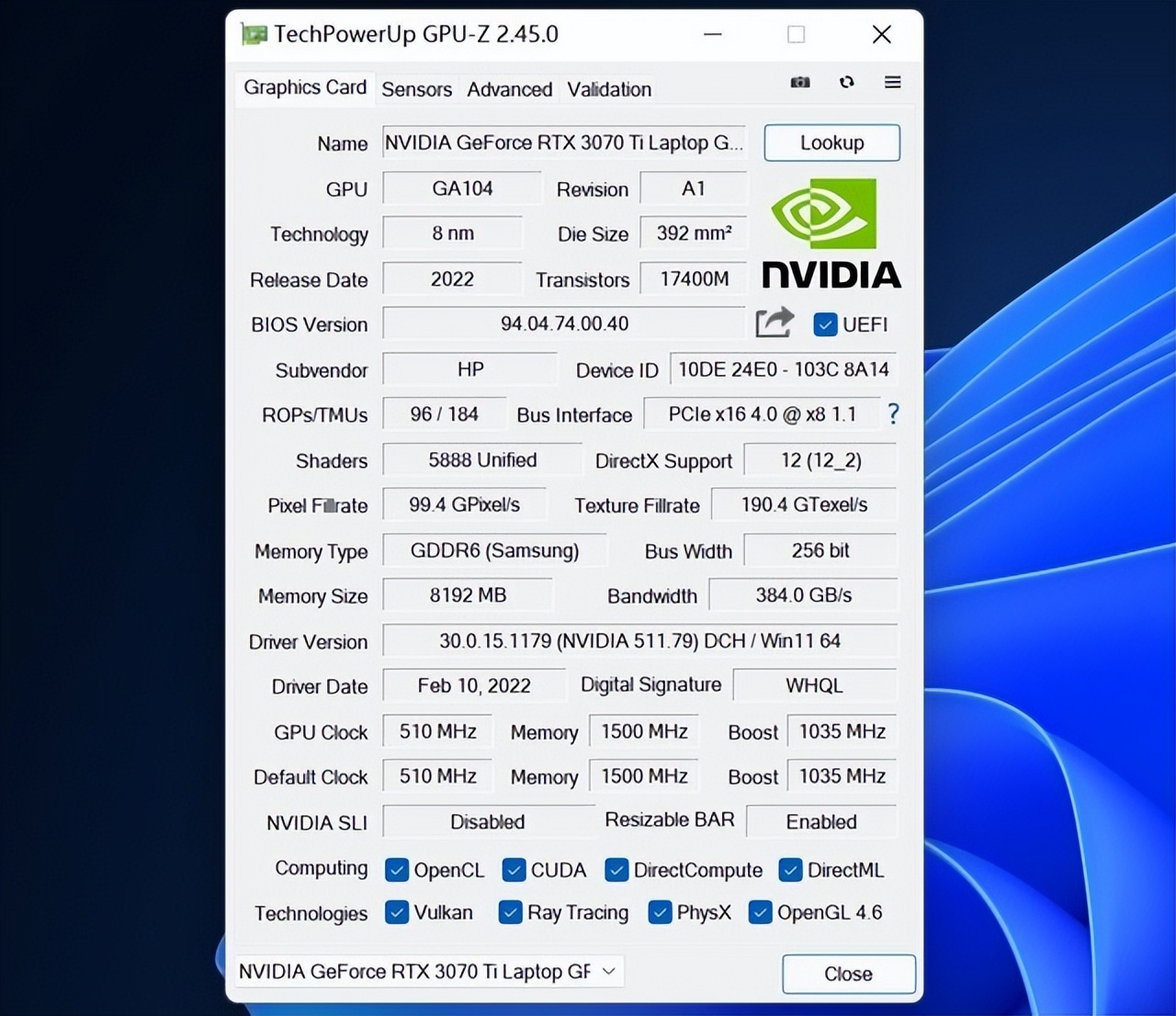Click the Close button at bottom
Viewport: 1176px width, 1016px height.
849,974
